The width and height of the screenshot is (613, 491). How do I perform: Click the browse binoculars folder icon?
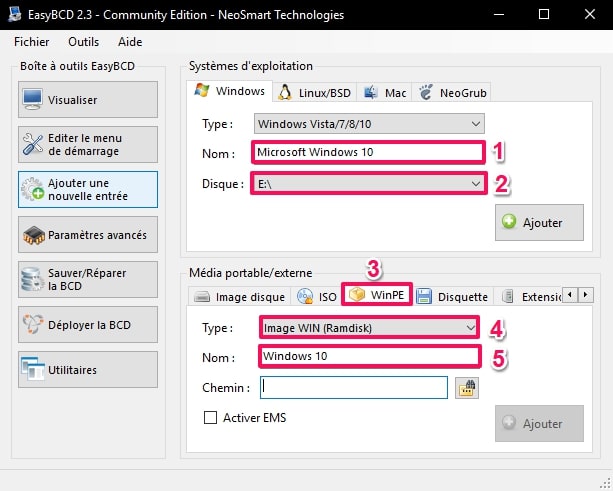[467, 388]
